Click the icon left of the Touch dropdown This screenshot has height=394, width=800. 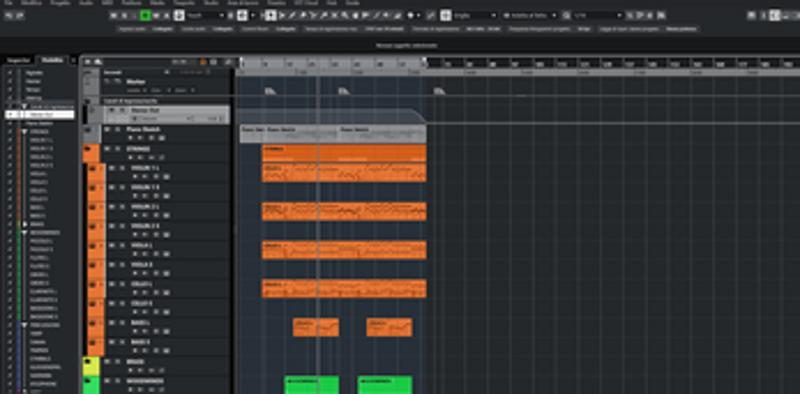(x=179, y=16)
